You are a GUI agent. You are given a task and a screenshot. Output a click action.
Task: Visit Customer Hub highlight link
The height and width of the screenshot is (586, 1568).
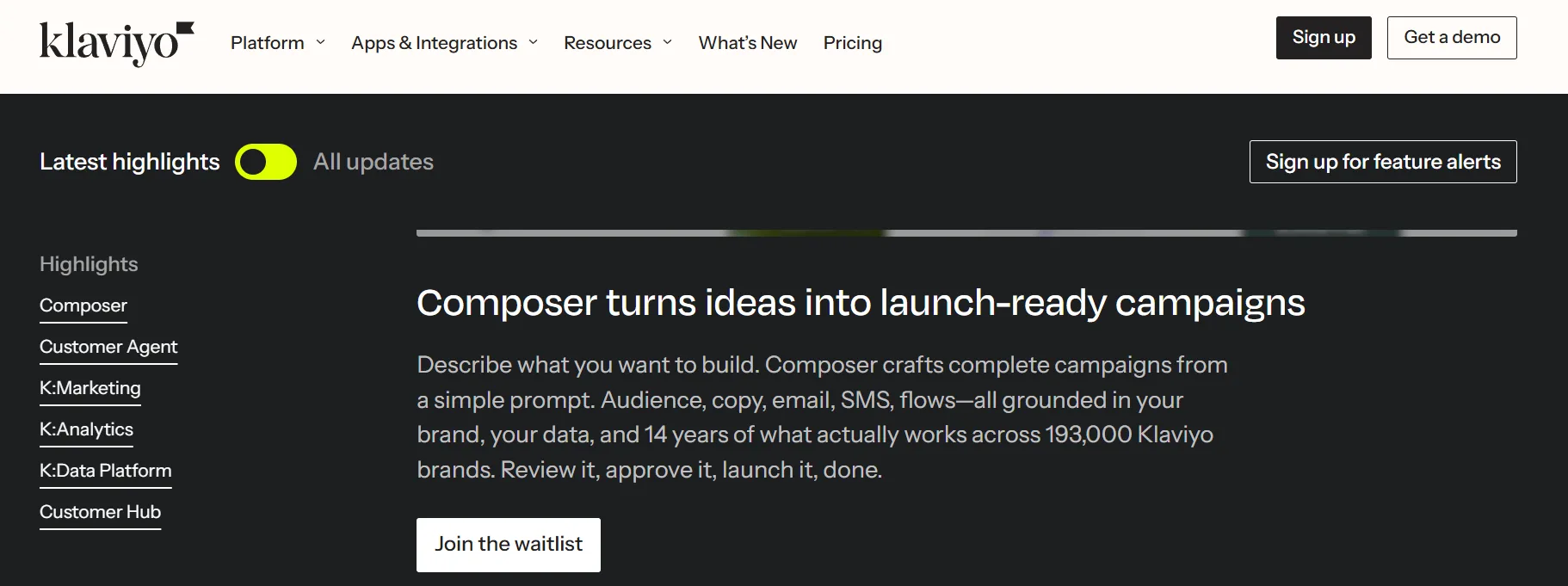(x=101, y=512)
